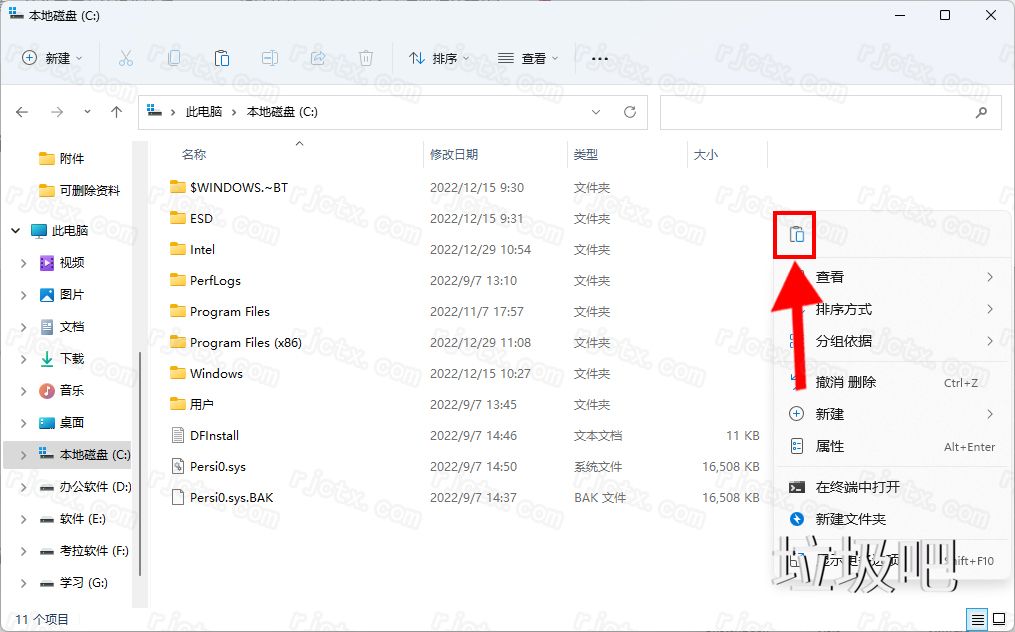This screenshot has height=632, width=1015.
Task: Switch to details view using the status bar icon
Action: pos(977,620)
